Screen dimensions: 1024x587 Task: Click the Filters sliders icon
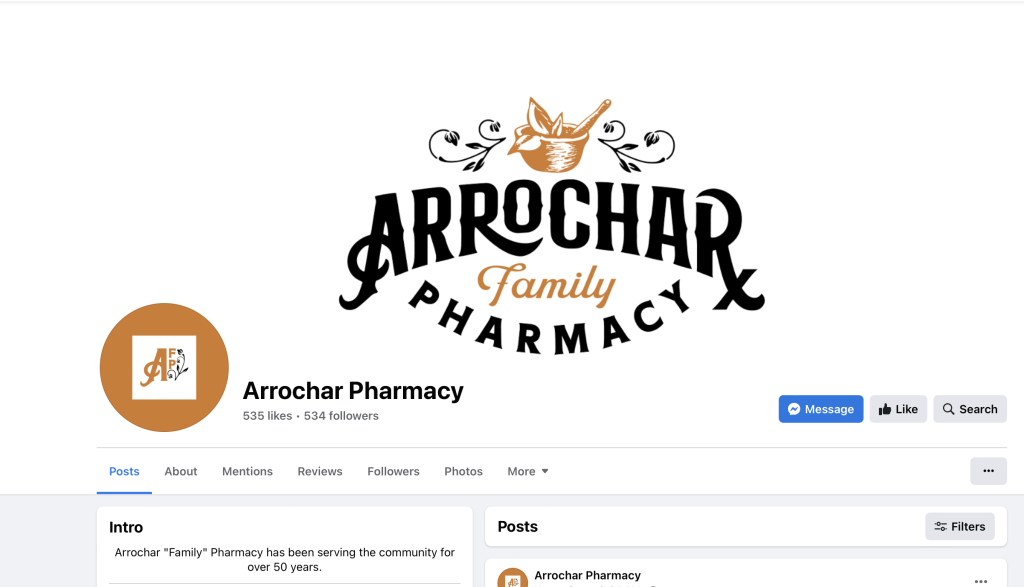click(x=940, y=526)
